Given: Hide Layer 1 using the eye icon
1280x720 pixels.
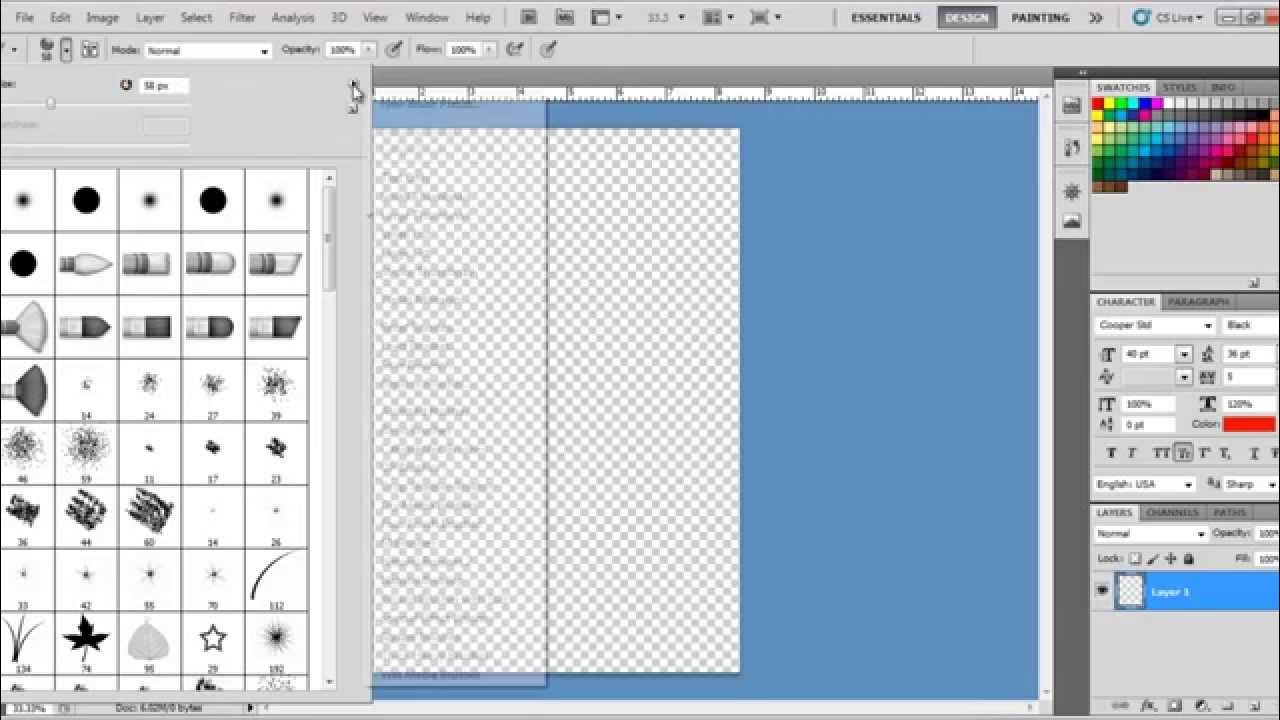Looking at the screenshot, I should (x=1103, y=591).
